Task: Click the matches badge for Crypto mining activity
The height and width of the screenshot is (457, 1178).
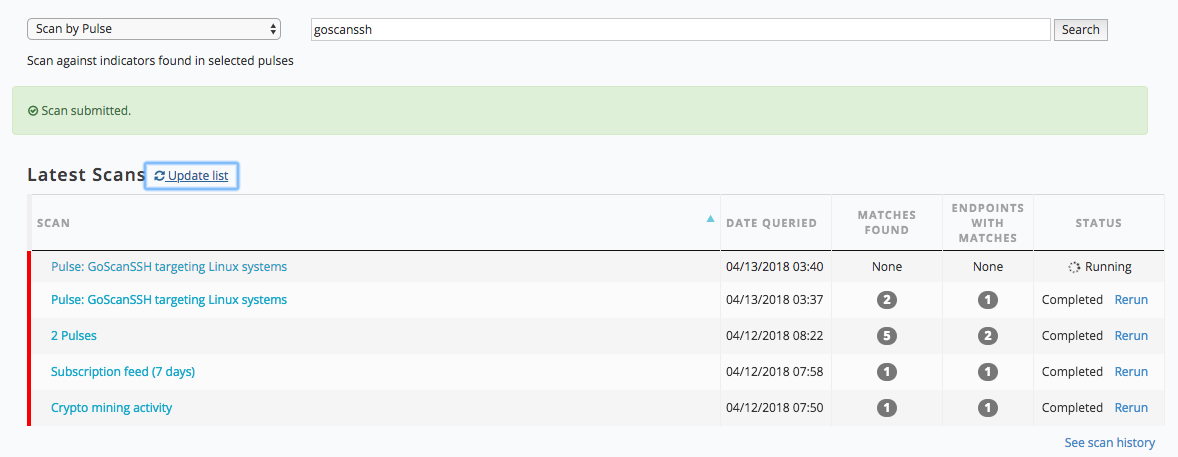Action: pyautogui.click(x=885, y=408)
